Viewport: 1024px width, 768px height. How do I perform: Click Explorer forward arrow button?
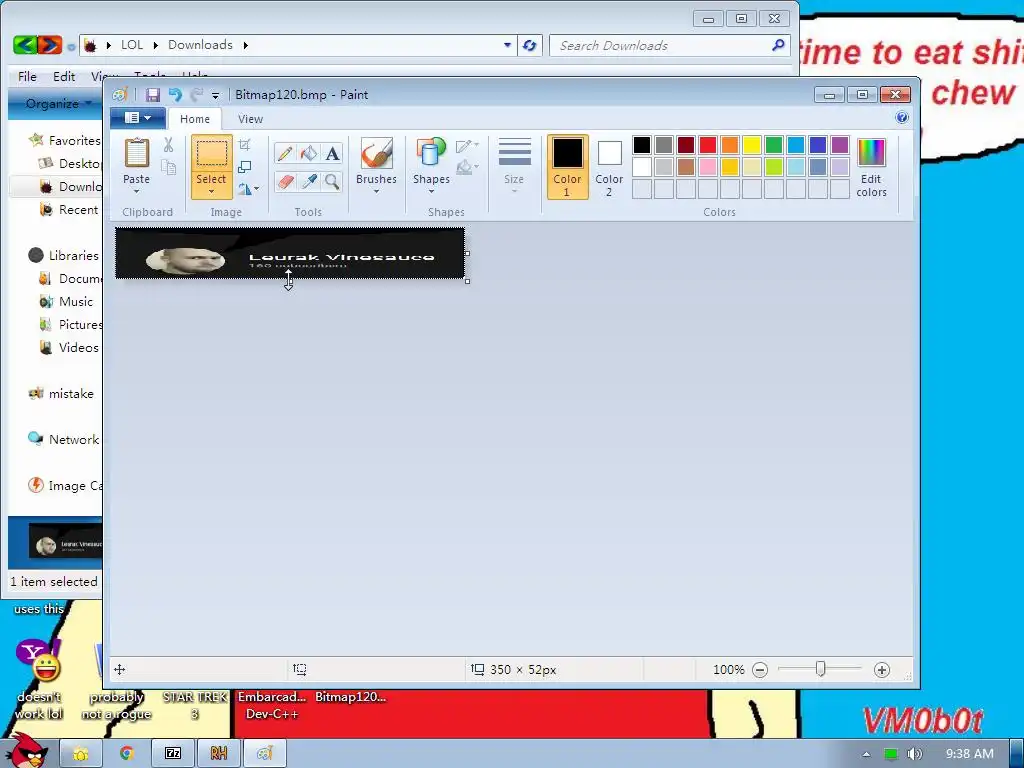(50, 44)
